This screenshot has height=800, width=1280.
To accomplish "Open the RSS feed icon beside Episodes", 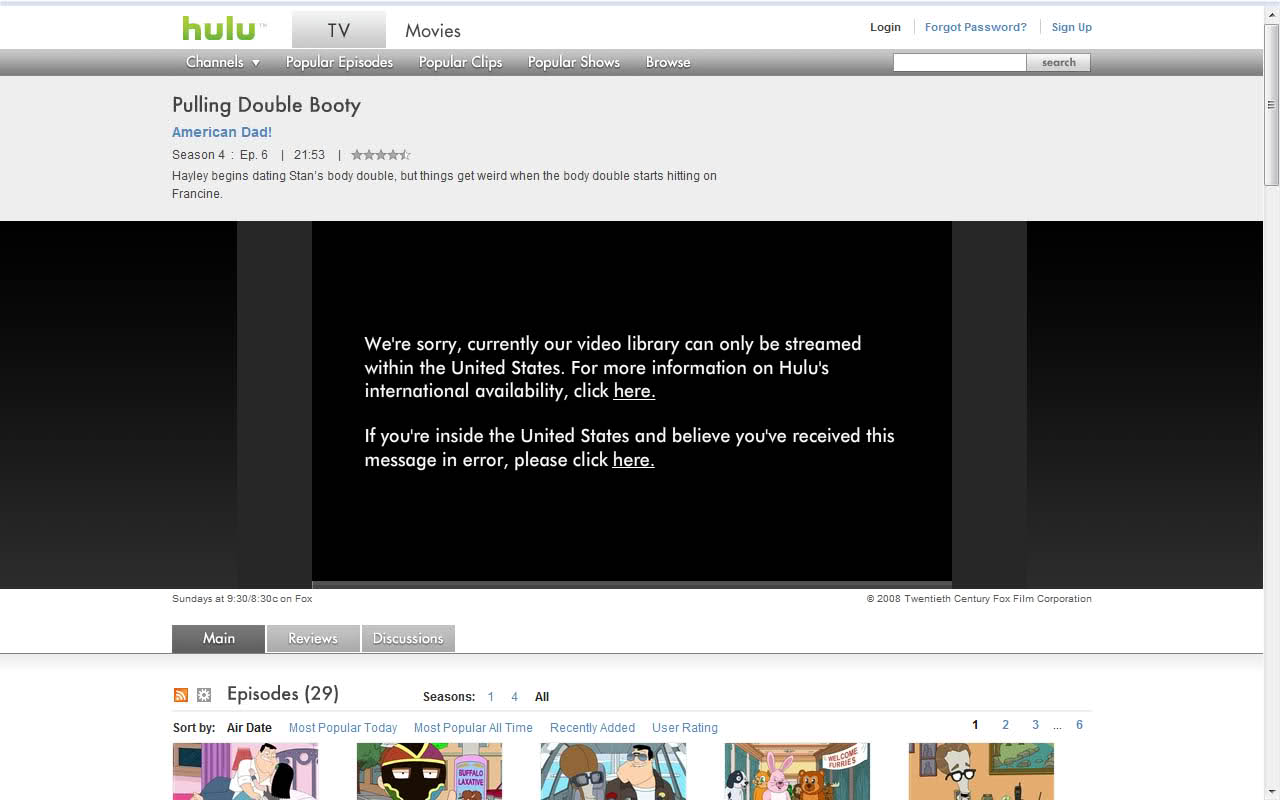I will click(181, 695).
